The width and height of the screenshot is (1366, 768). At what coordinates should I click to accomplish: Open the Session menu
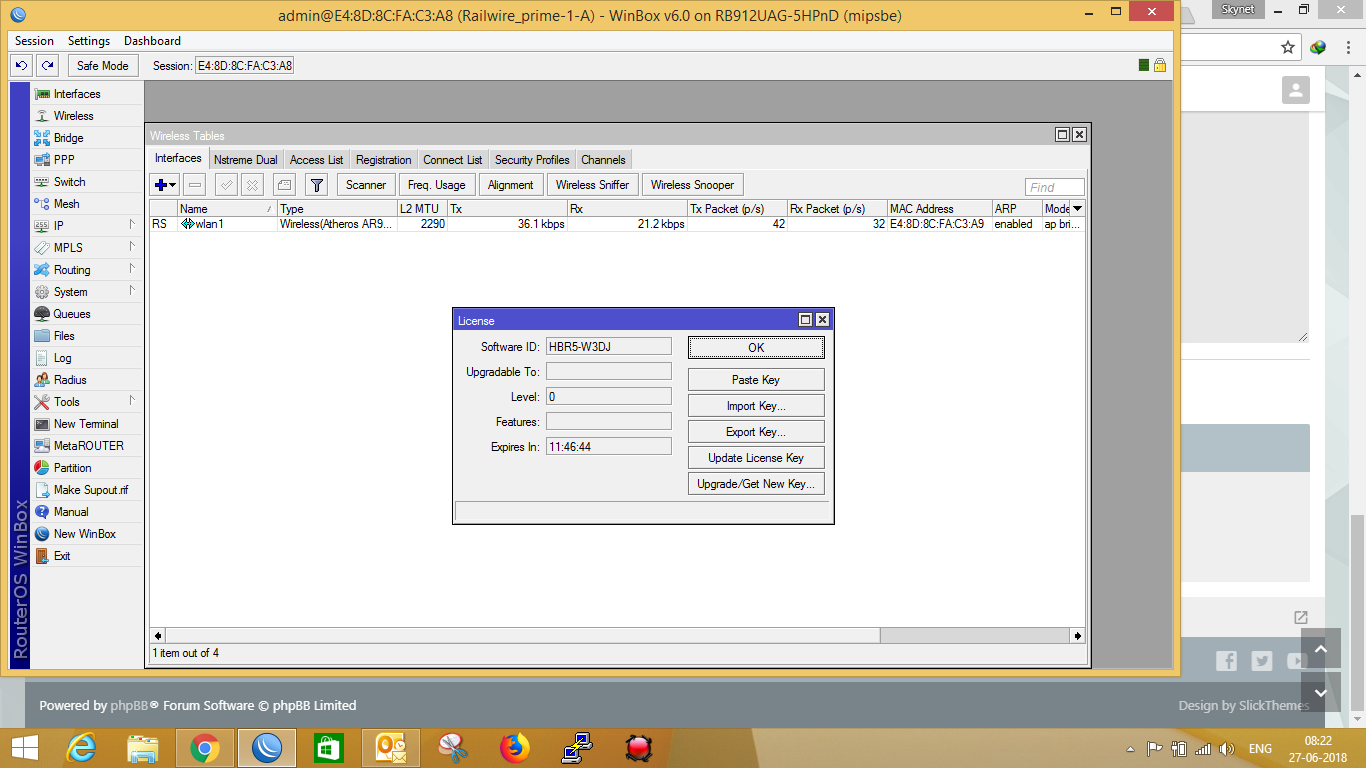click(35, 41)
